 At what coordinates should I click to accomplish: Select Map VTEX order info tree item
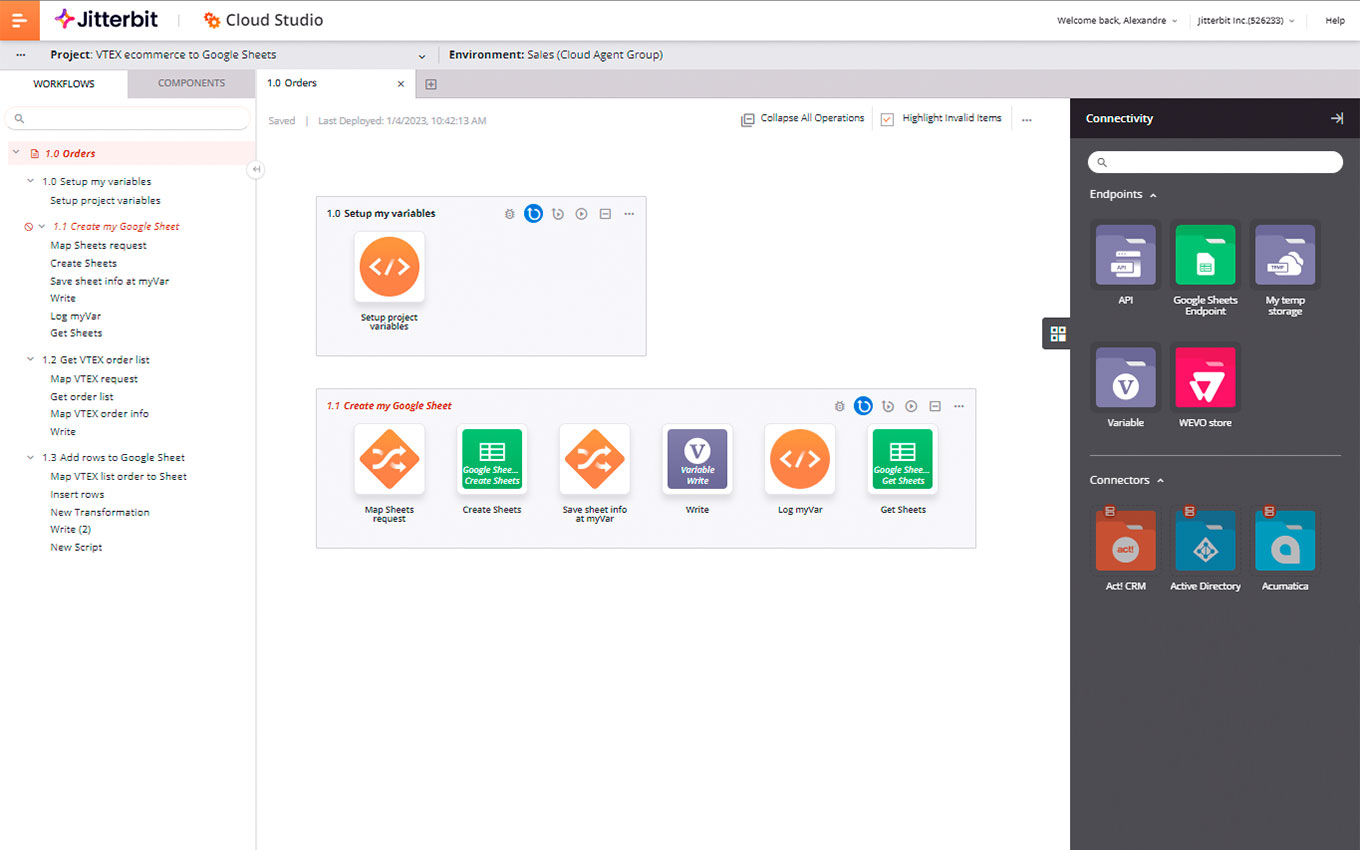coord(99,413)
